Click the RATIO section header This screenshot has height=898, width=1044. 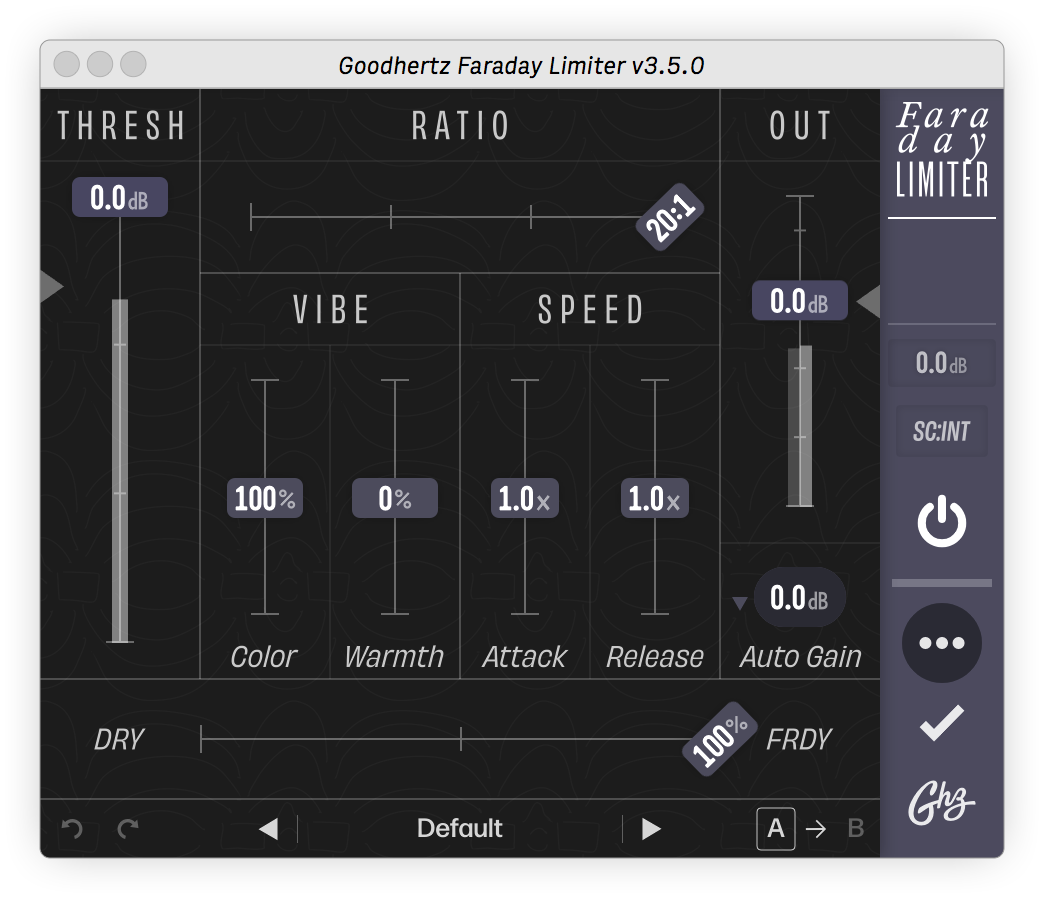coord(461,126)
